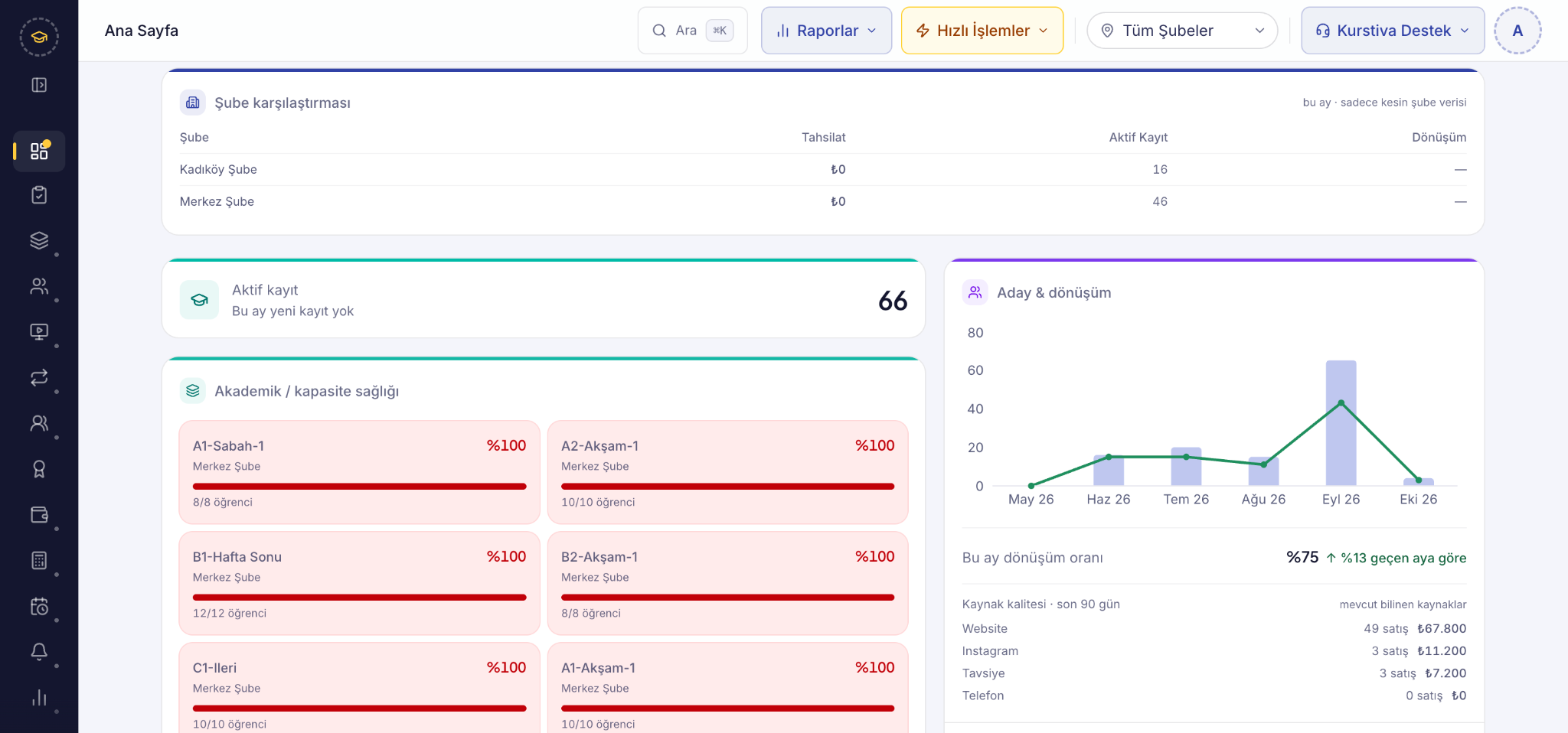Image resolution: width=1568 pixels, height=733 pixels.
Task: Click the Tahsilat column header
Action: point(824,138)
